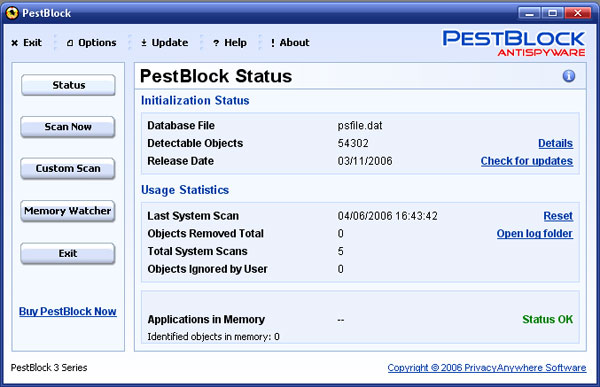Viewport: 600px width, 387px height.
Task: Open log folder link
Action: point(535,234)
